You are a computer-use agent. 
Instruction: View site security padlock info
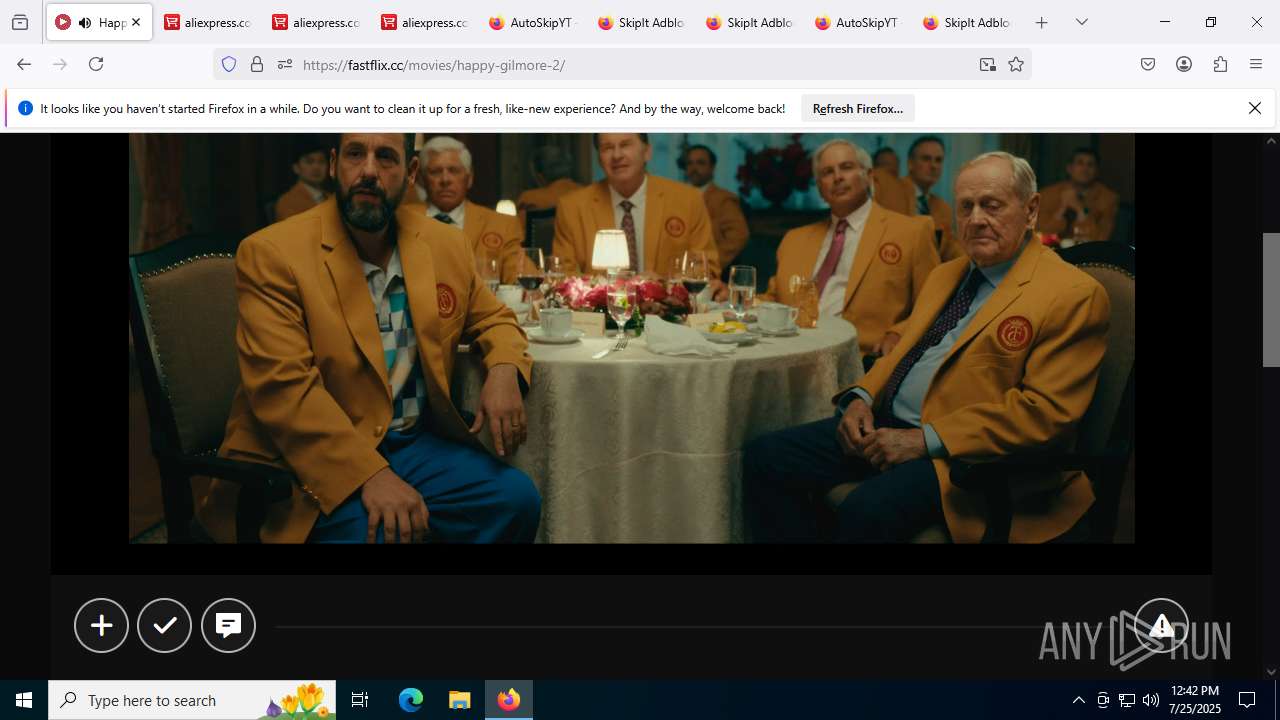coord(257,64)
